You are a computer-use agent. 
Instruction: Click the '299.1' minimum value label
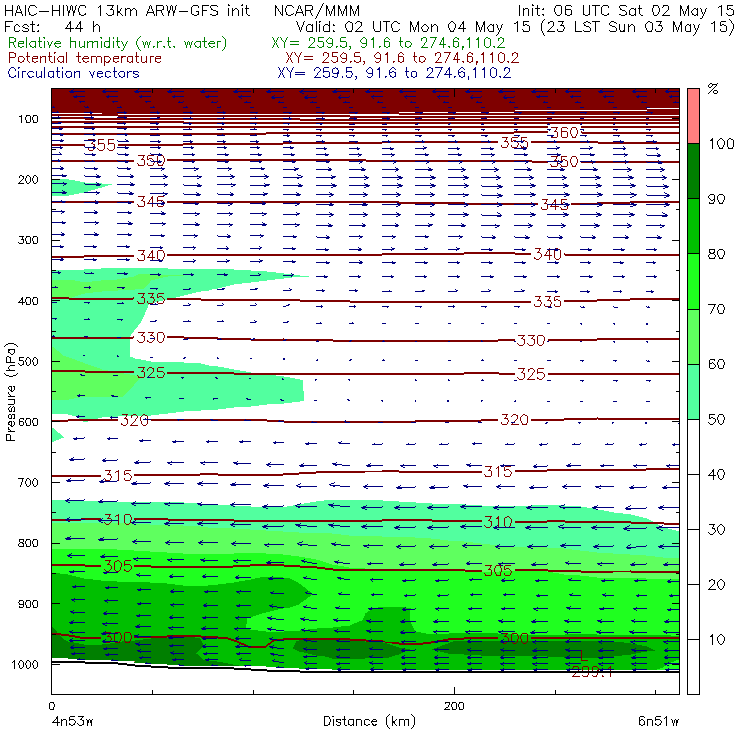(x=591, y=672)
